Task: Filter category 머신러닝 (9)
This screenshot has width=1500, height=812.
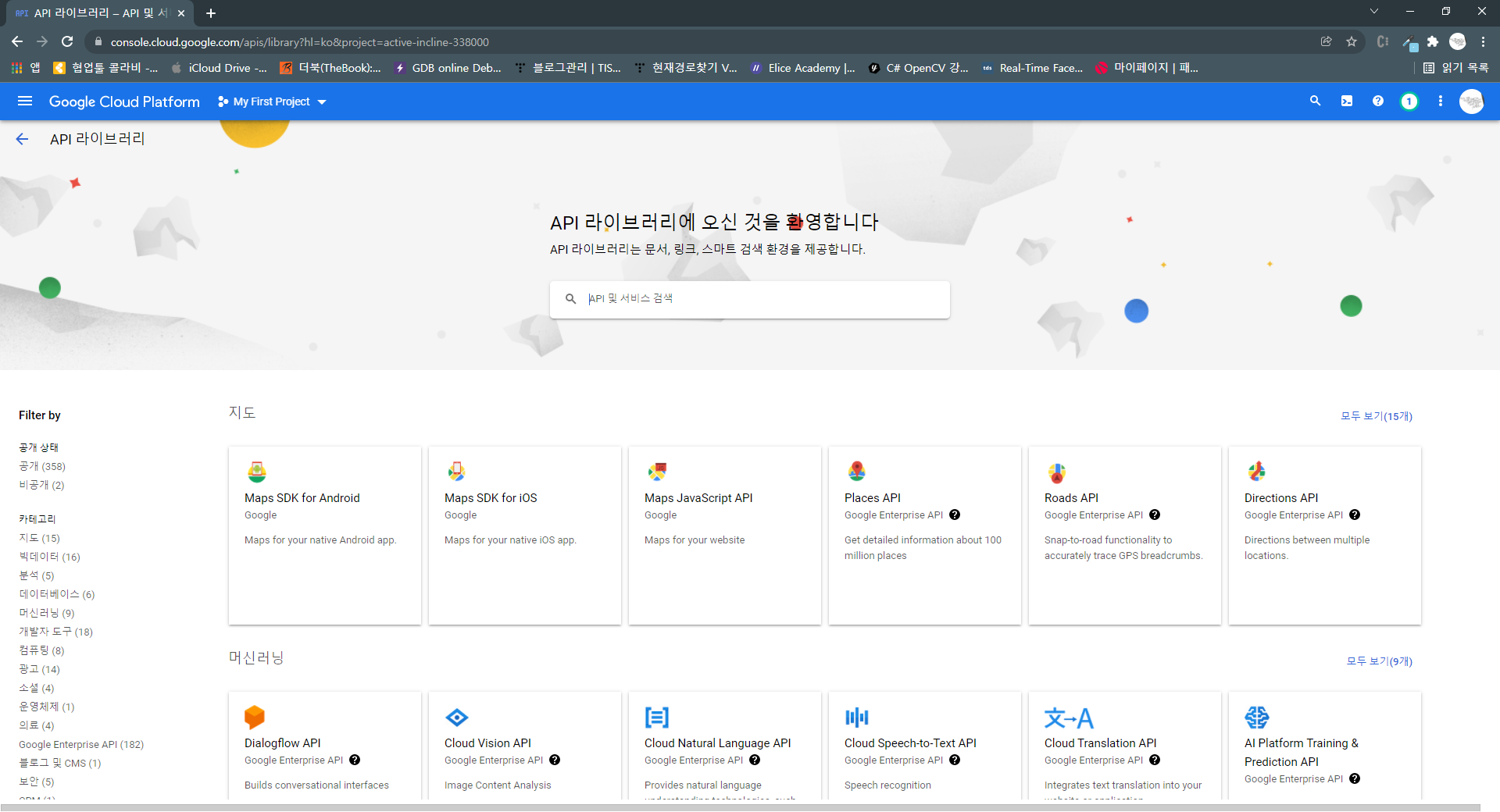Action: coord(47,613)
